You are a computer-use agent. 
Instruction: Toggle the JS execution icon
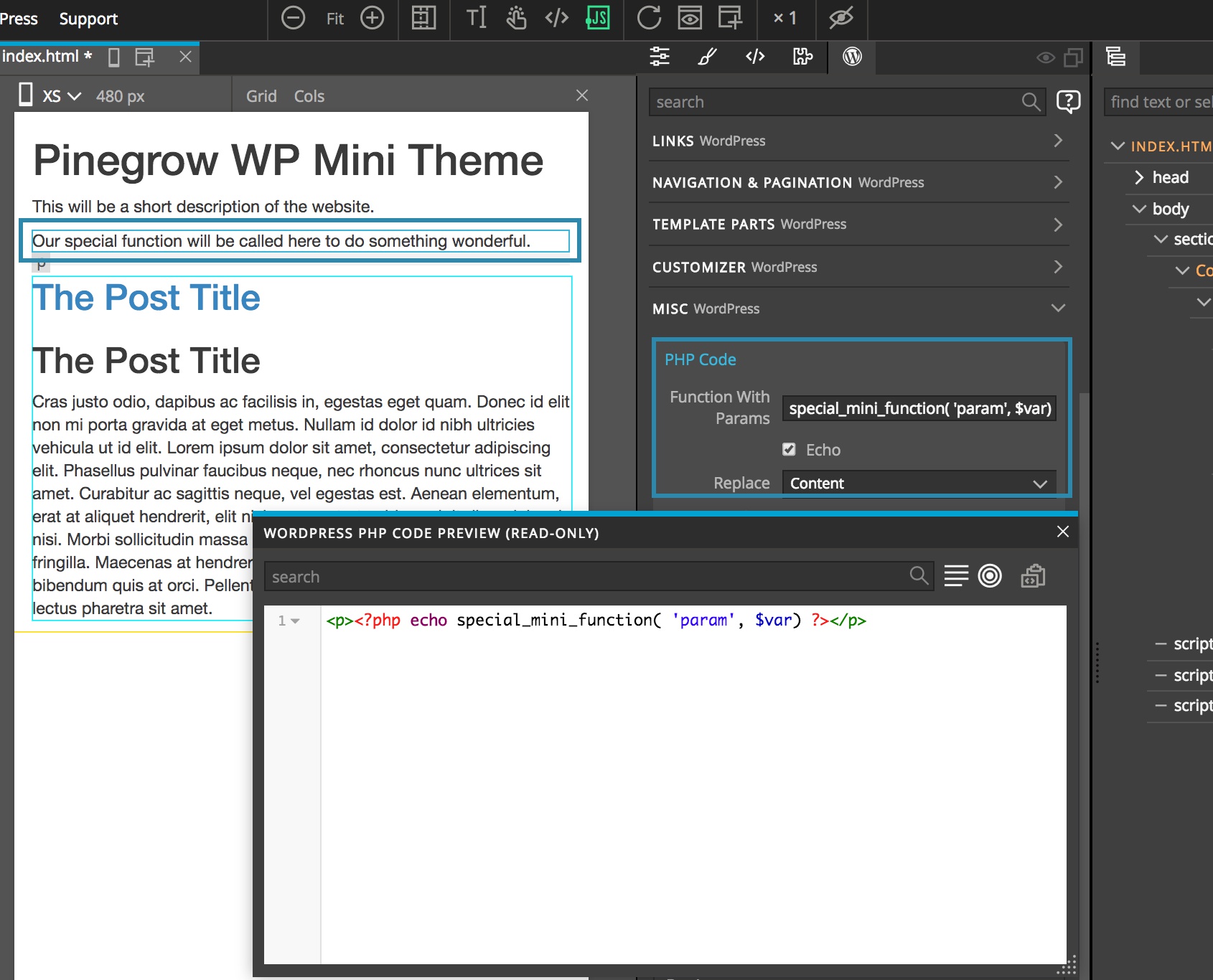point(598,18)
